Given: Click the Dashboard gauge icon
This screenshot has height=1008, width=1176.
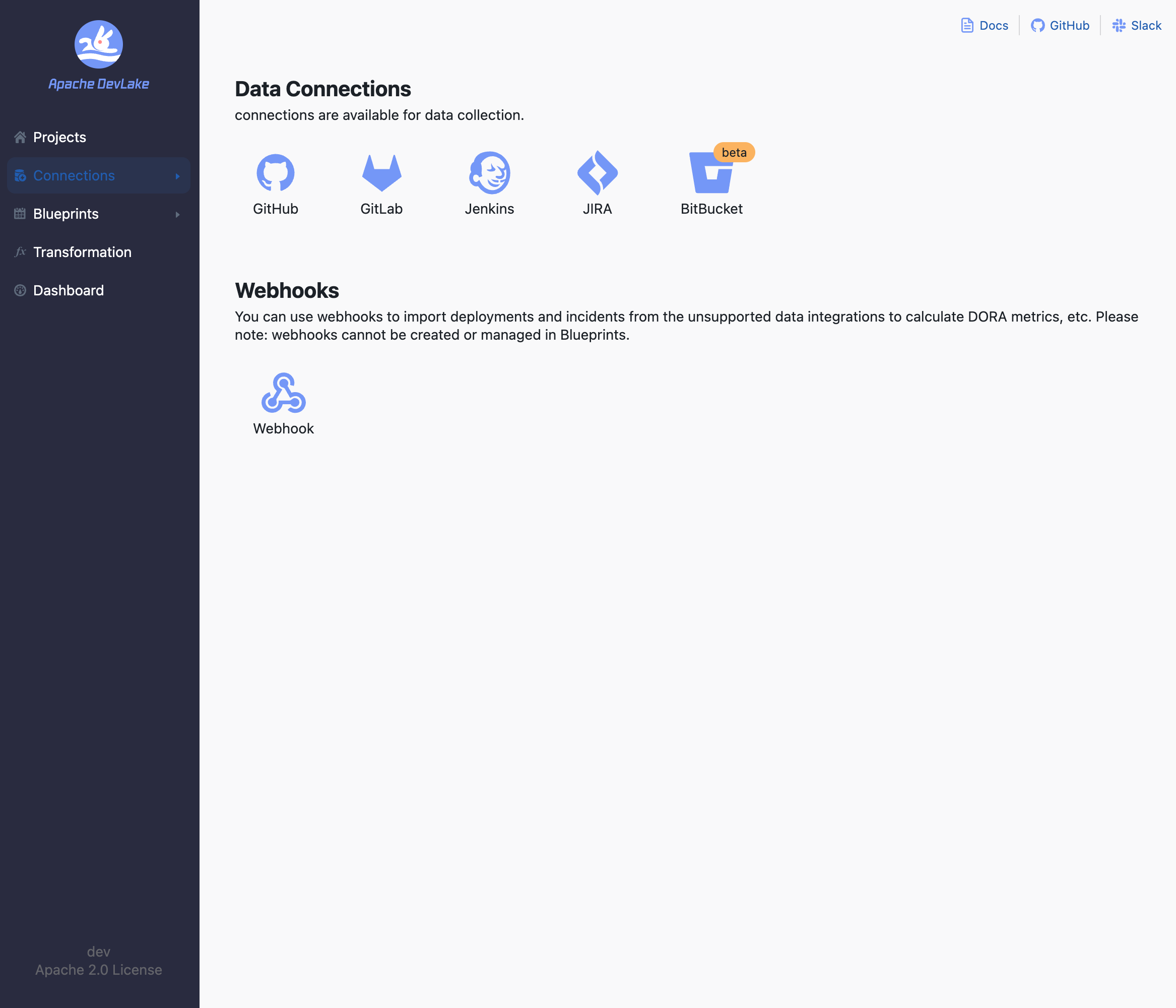Looking at the screenshot, I should pyautogui.click(x=21, y=291).
